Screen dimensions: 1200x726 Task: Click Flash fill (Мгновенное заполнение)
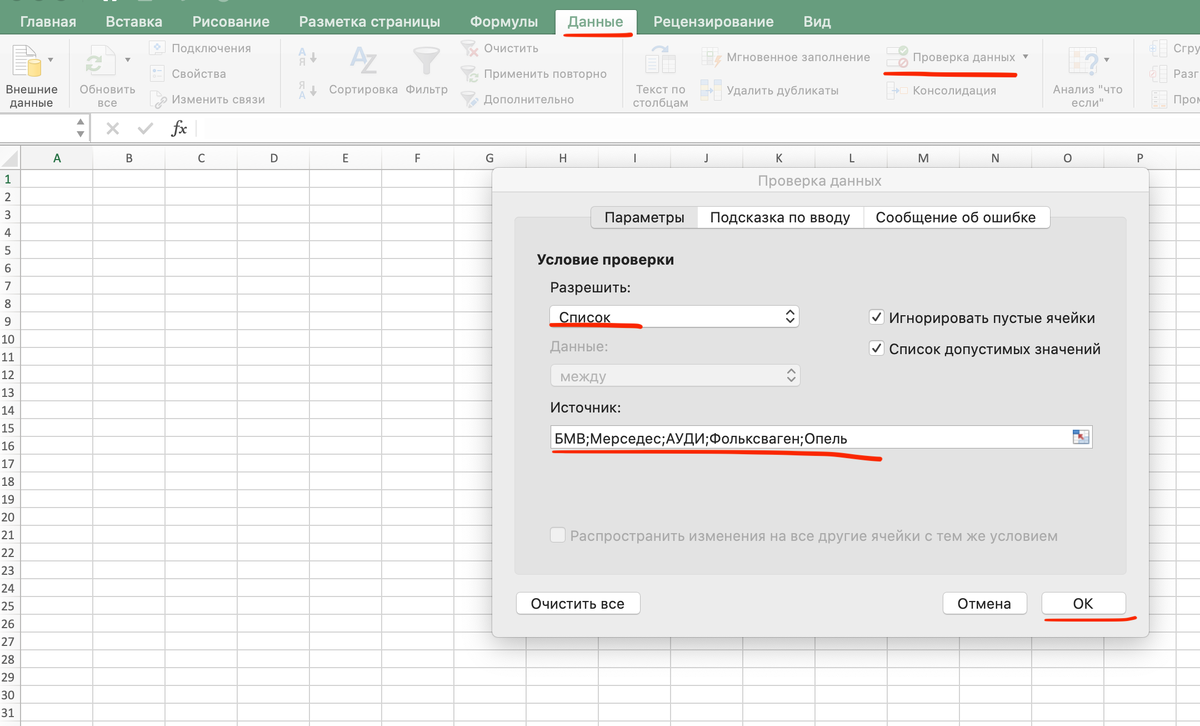[785, 57]
